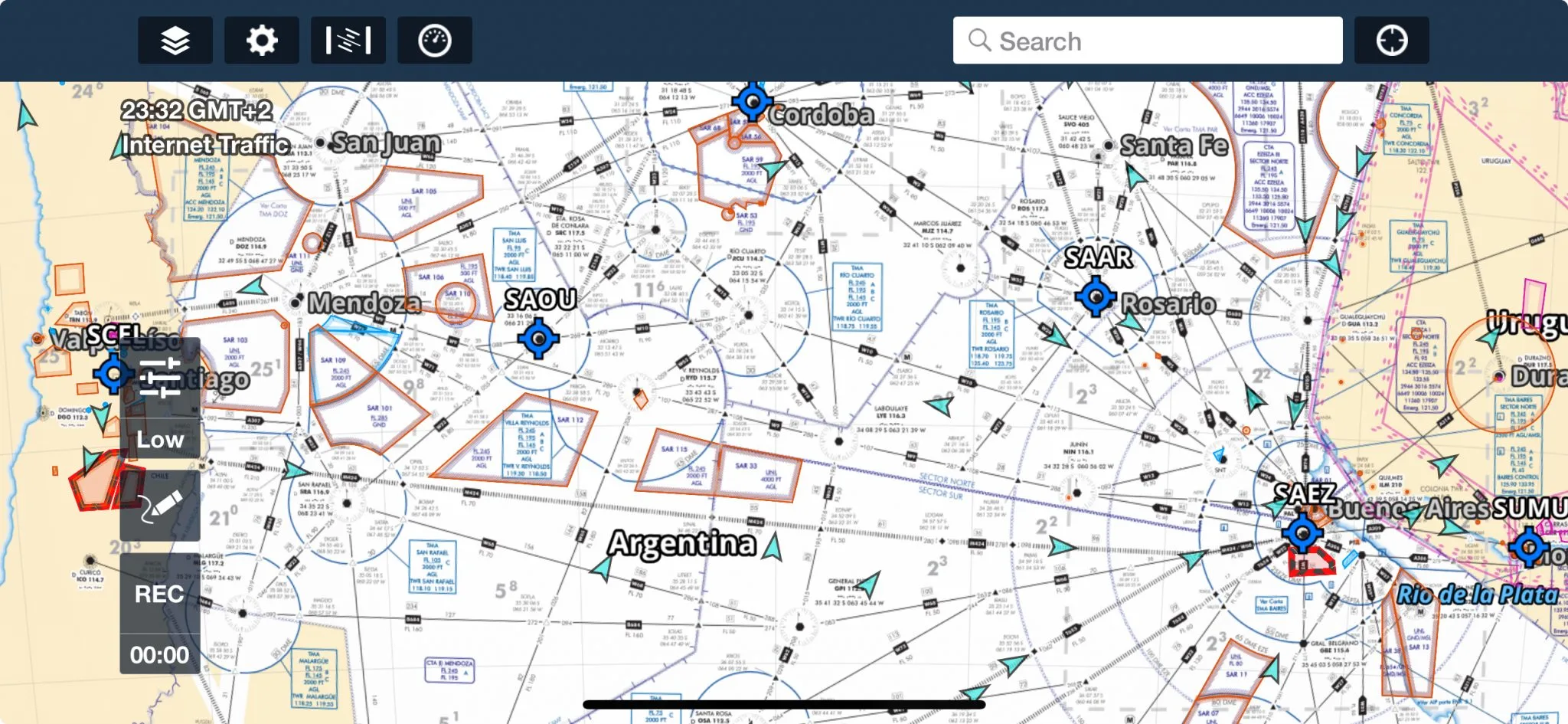Tap the Argentina country label
The image size is (1568, 724).
(x=682, y=543)
